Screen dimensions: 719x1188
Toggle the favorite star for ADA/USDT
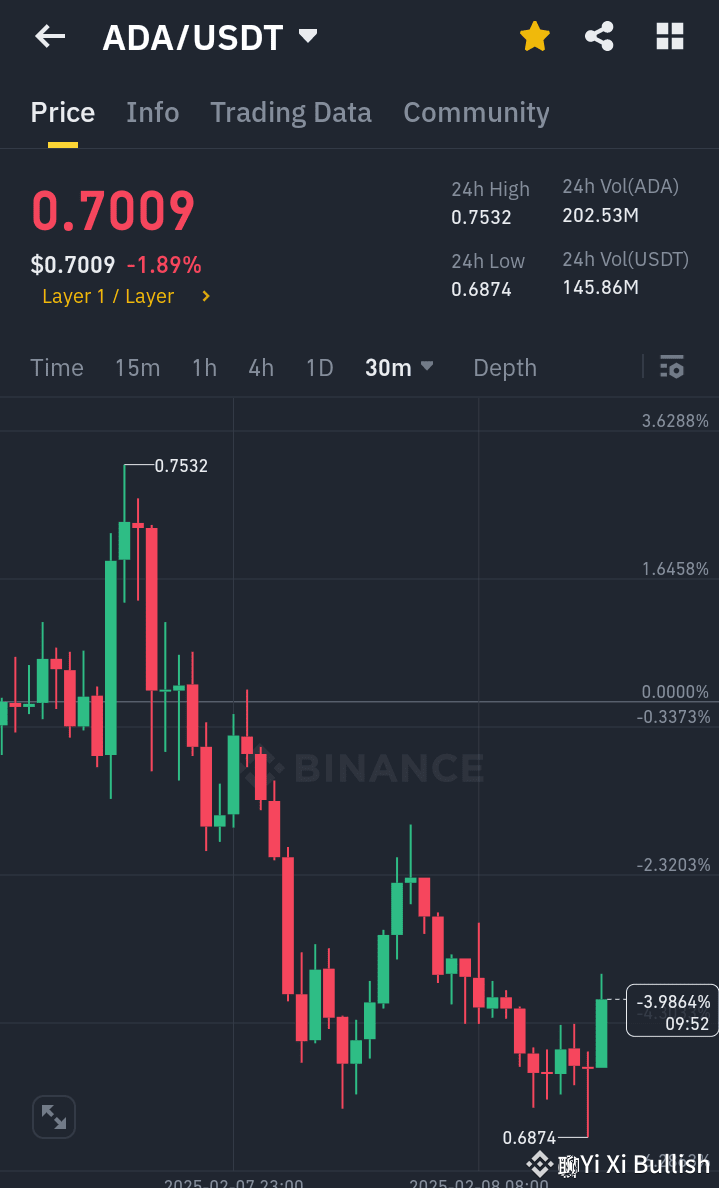(x=535, y=36)
